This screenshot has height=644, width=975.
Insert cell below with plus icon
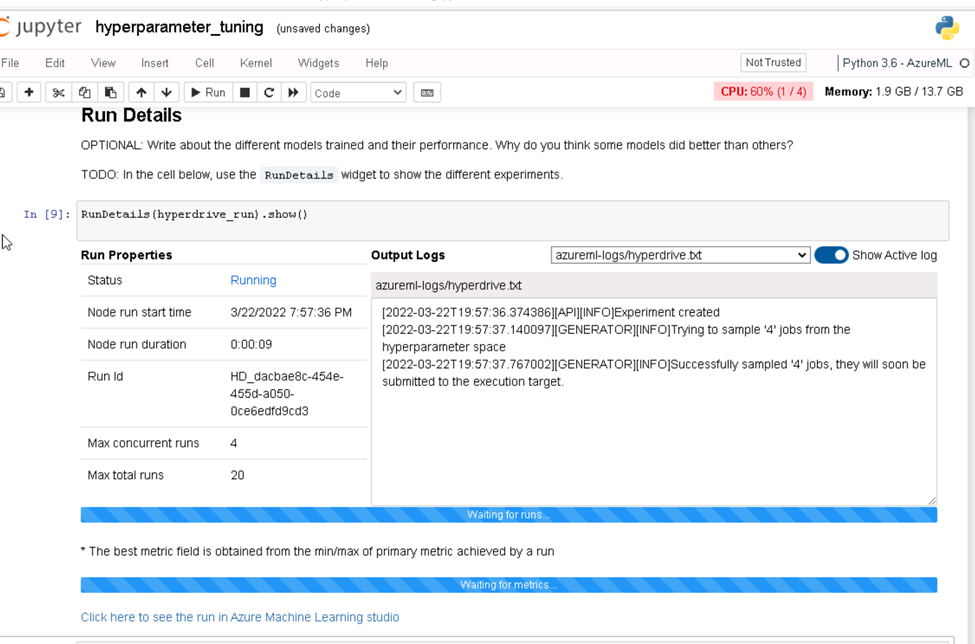point(29,93)
